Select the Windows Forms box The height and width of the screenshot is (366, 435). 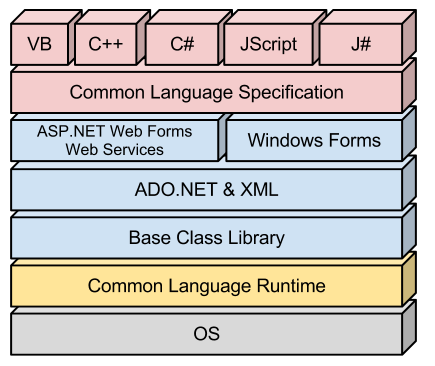(314, 140)
